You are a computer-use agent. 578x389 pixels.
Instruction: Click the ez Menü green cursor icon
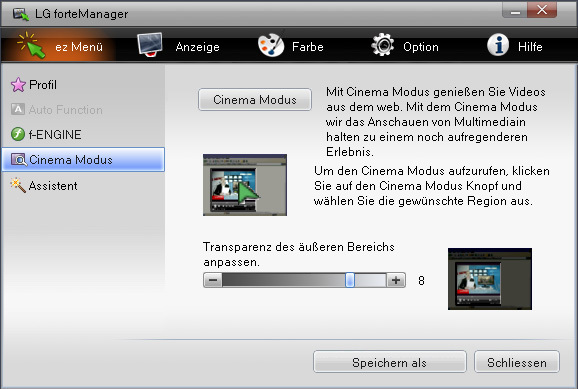pos(32,45)
